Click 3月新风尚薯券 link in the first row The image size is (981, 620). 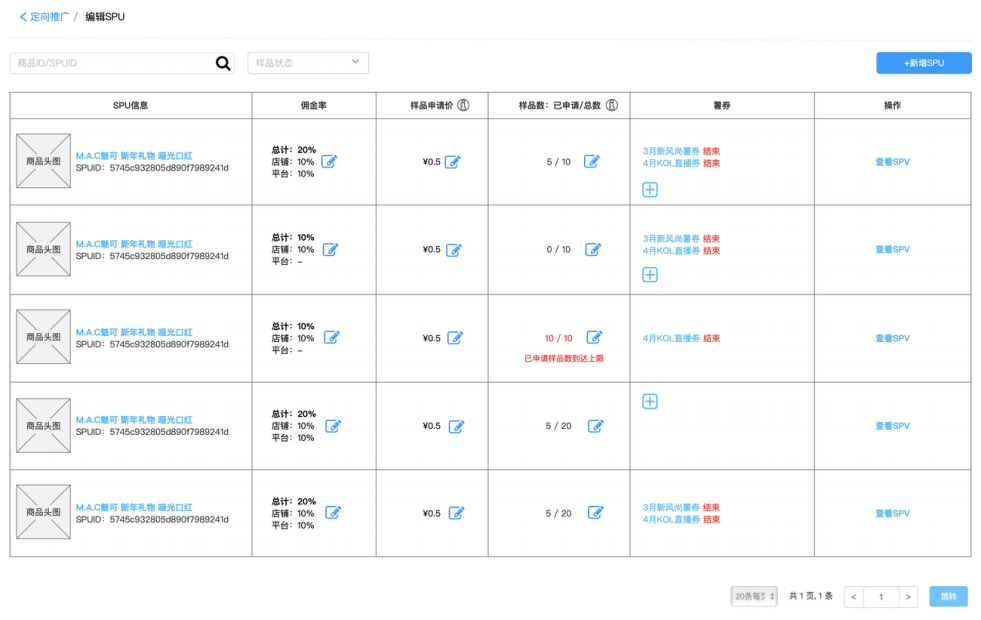point(671,151)
